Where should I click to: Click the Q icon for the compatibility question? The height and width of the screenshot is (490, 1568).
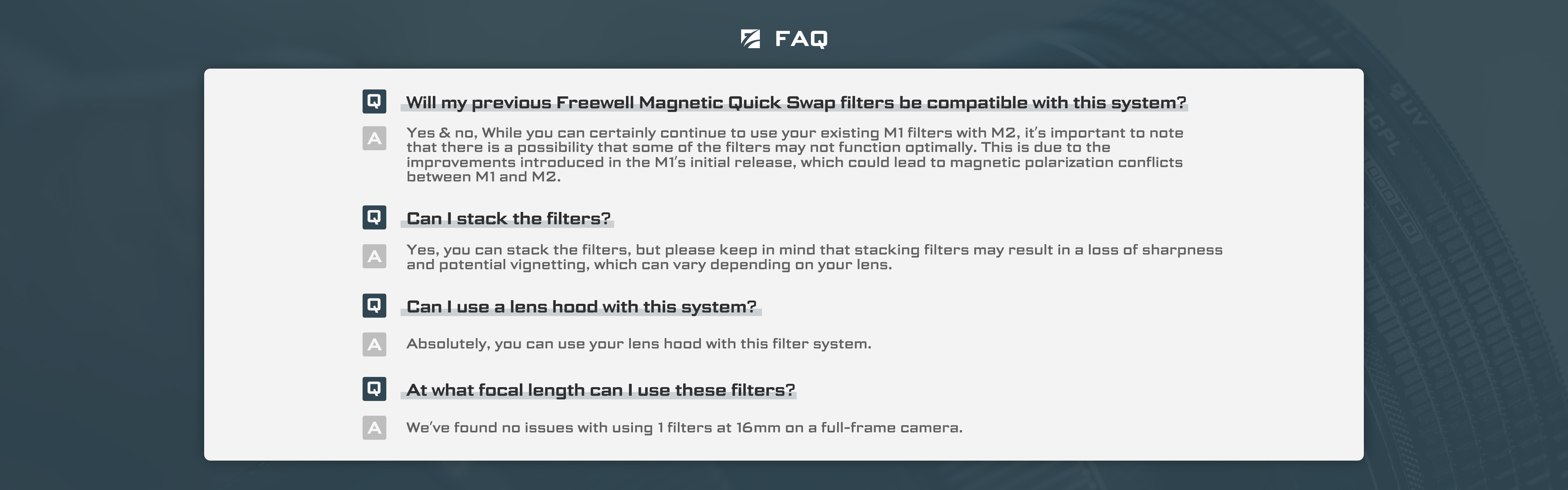point(374,101)
